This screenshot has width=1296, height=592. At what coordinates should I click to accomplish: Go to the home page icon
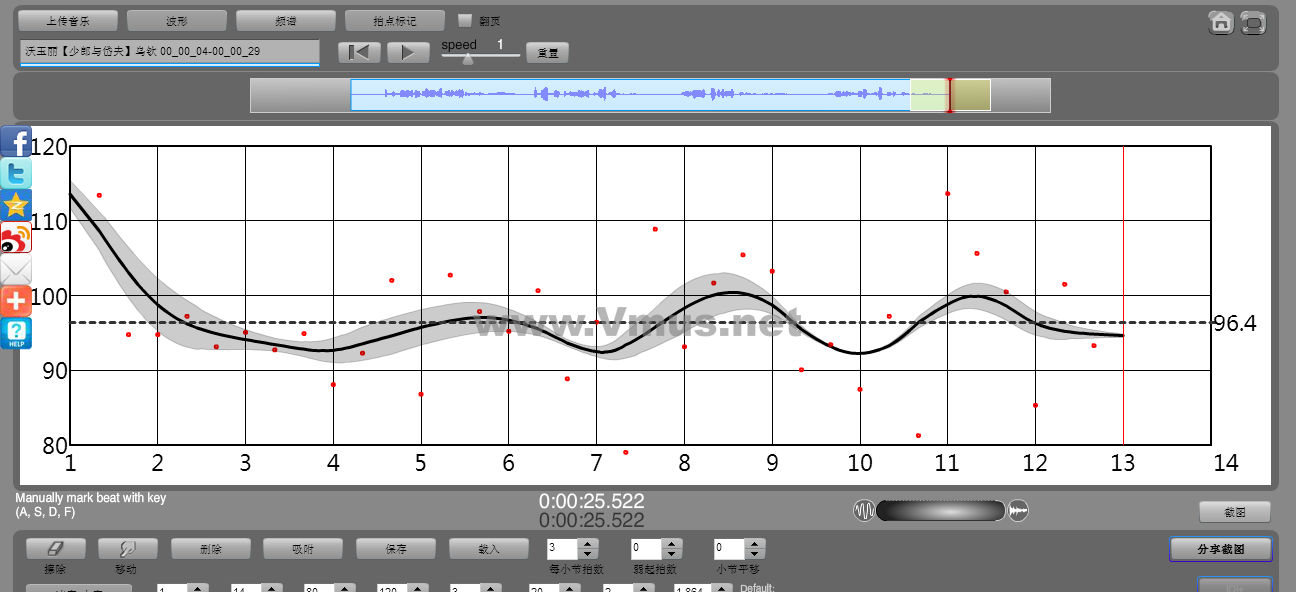point(1220,23)
